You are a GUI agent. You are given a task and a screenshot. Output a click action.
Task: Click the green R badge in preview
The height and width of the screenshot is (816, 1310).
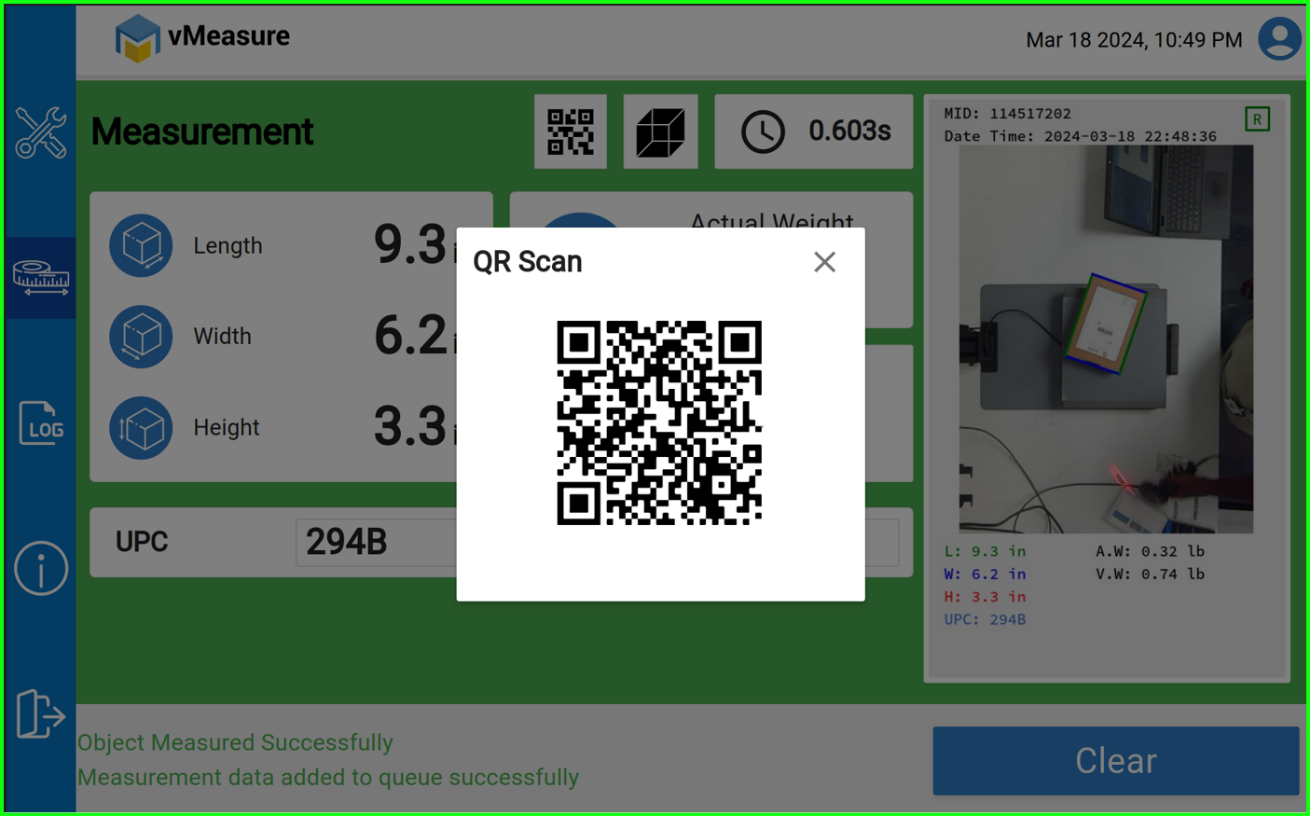[1257, 120]
